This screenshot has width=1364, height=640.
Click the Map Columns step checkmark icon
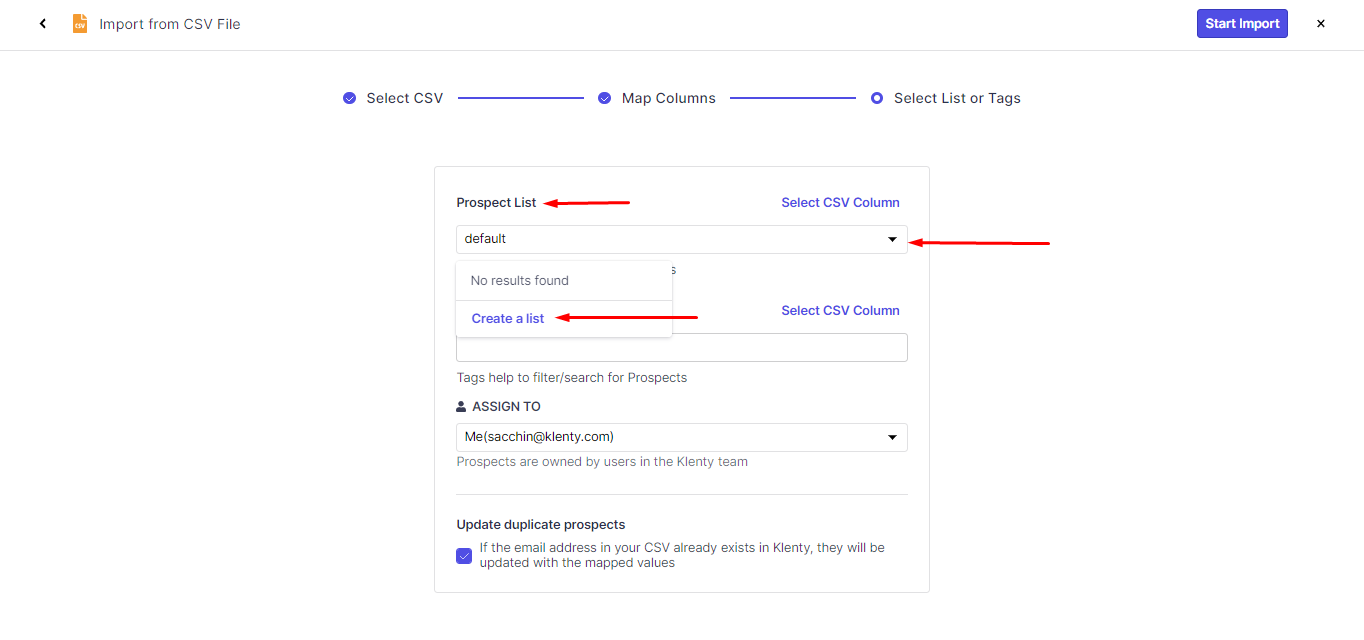(x=605, y=98)
